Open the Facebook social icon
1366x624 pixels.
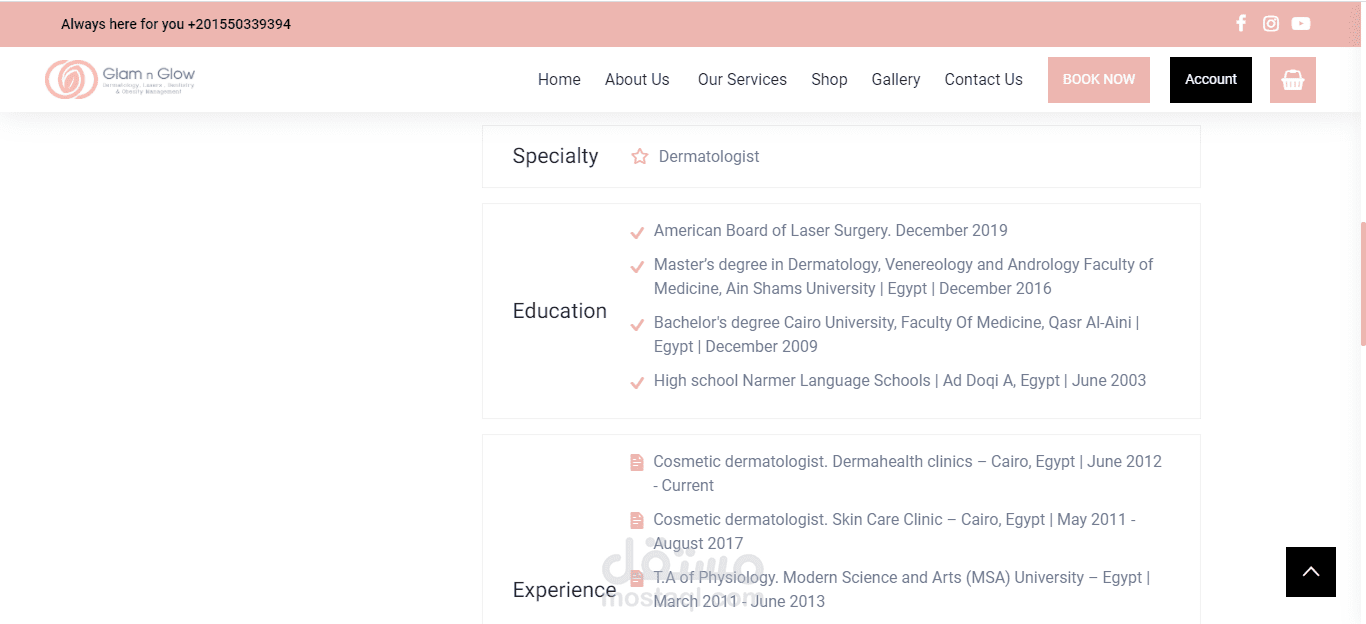1241,23
